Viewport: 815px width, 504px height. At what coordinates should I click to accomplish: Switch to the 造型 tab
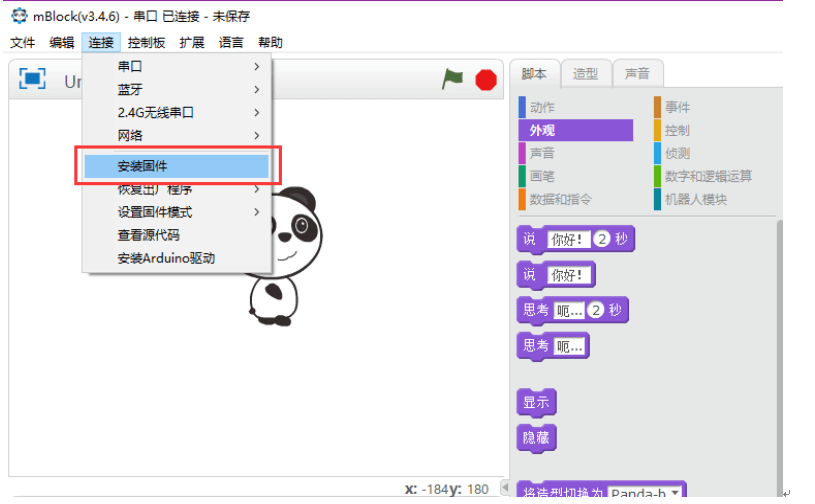click(x=585, y=74)
